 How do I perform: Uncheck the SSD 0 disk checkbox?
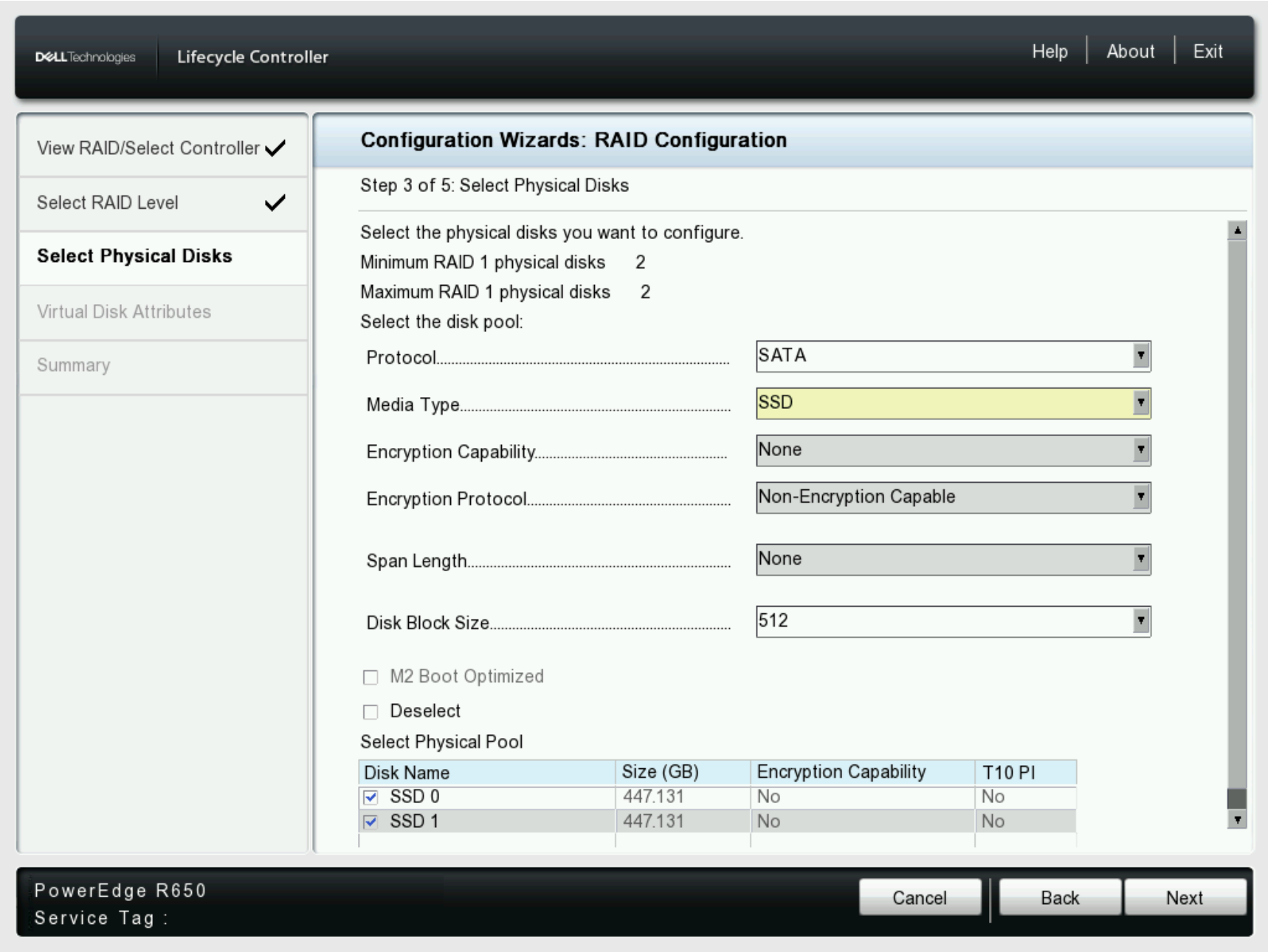point(371,797)
